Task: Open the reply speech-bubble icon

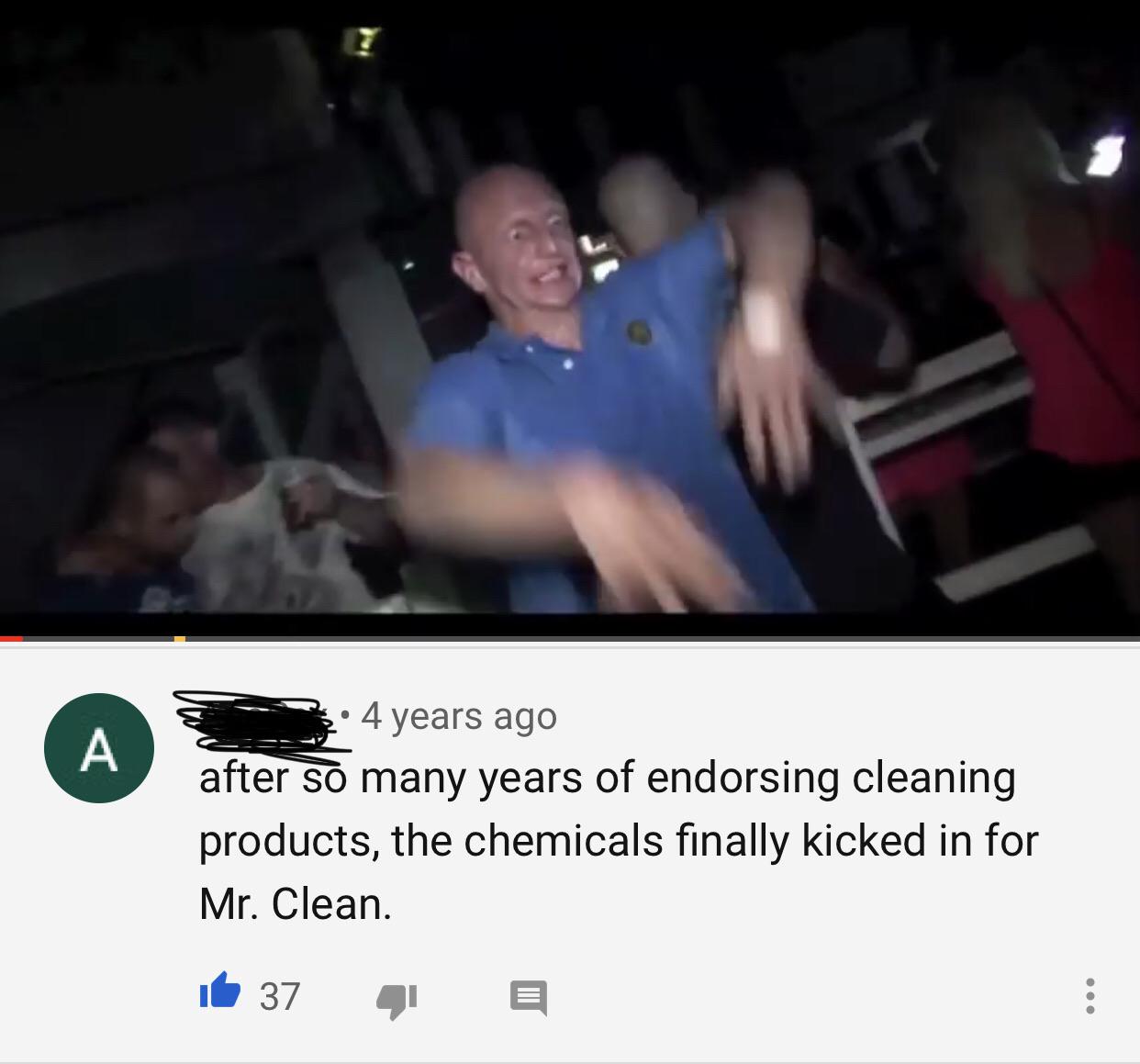Action: coord(529,998)
